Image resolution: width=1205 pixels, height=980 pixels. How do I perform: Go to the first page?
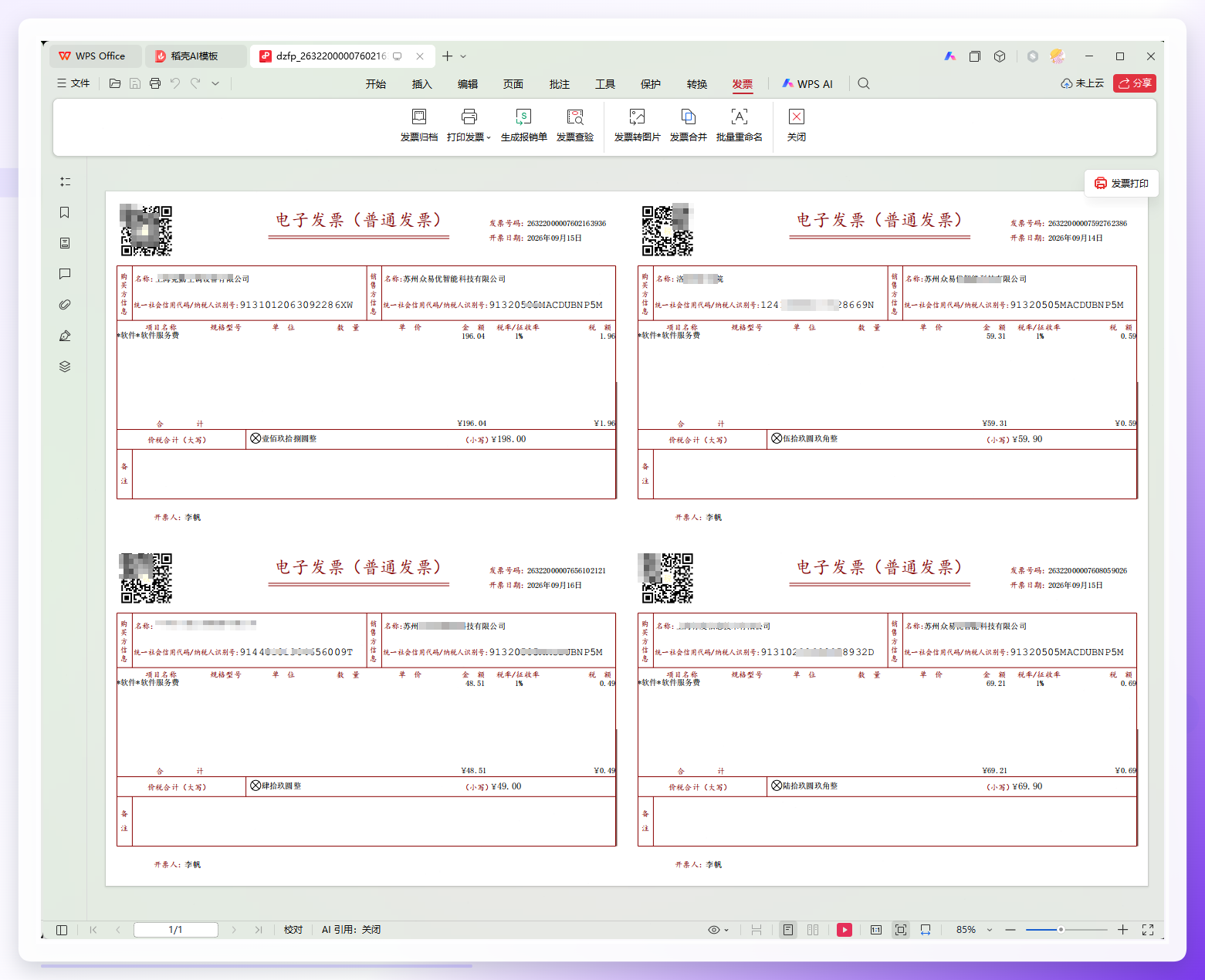(x=93, y=930)
